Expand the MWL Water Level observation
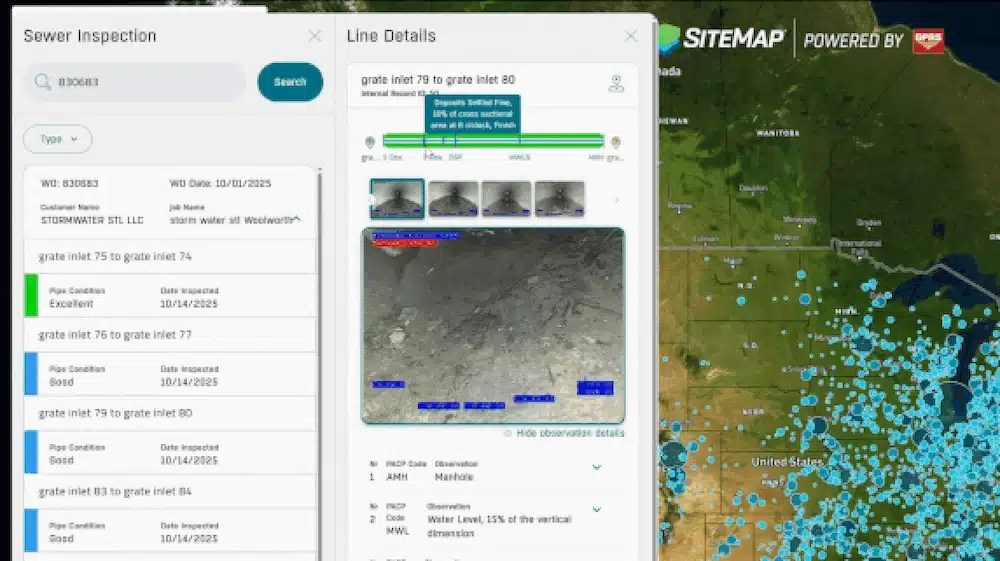This screenshot has width=1000, height=561. point(597,509)
